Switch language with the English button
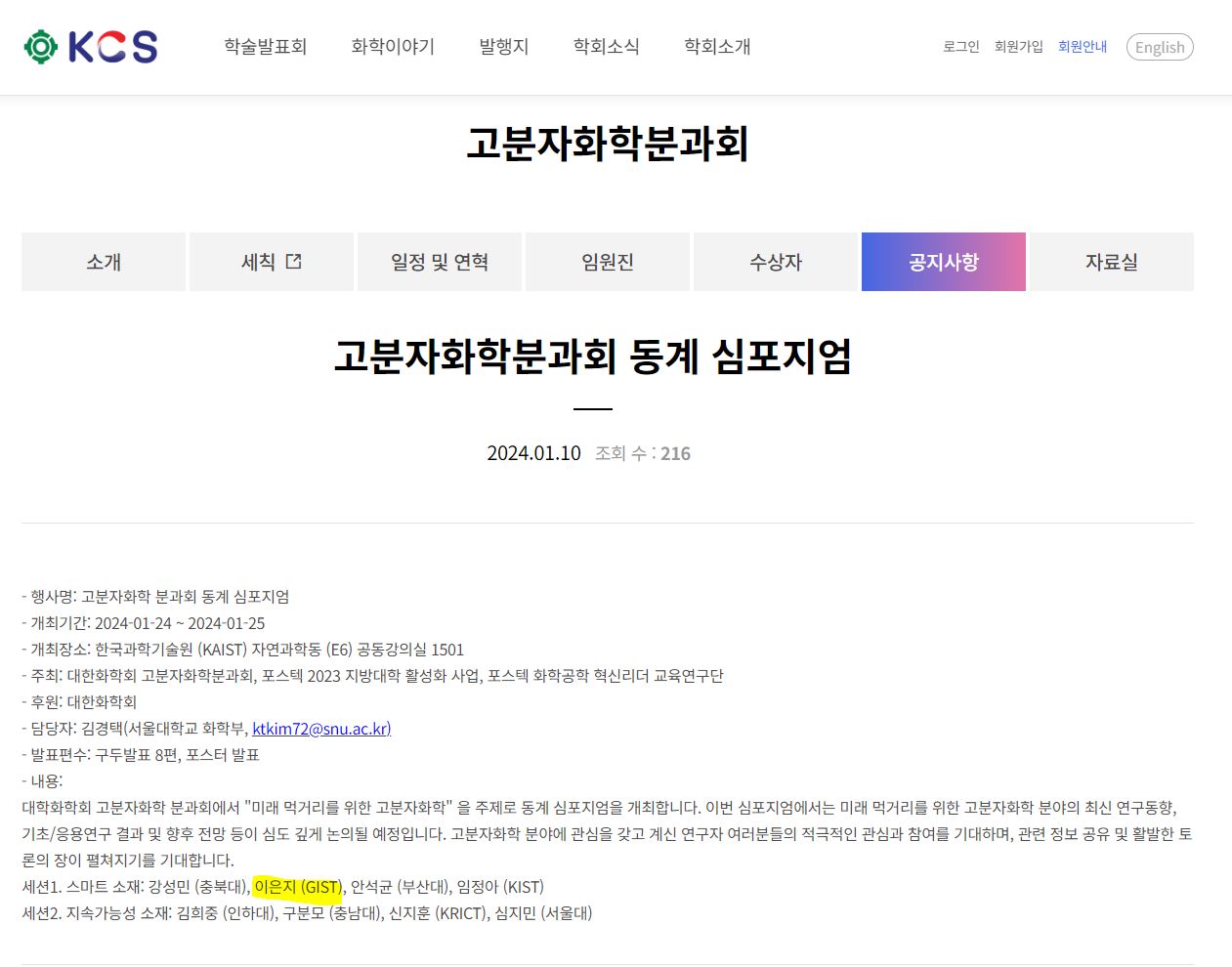Screen dimensions: 1232x967 pos(1160,47)
